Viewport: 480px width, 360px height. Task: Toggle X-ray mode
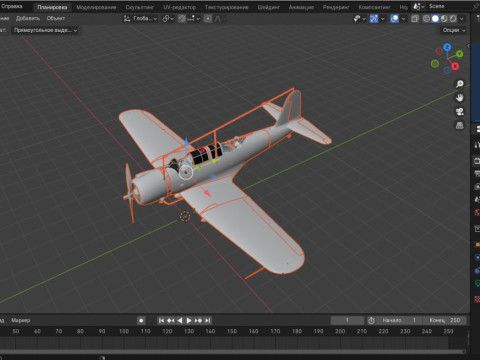tap(415, 19)
